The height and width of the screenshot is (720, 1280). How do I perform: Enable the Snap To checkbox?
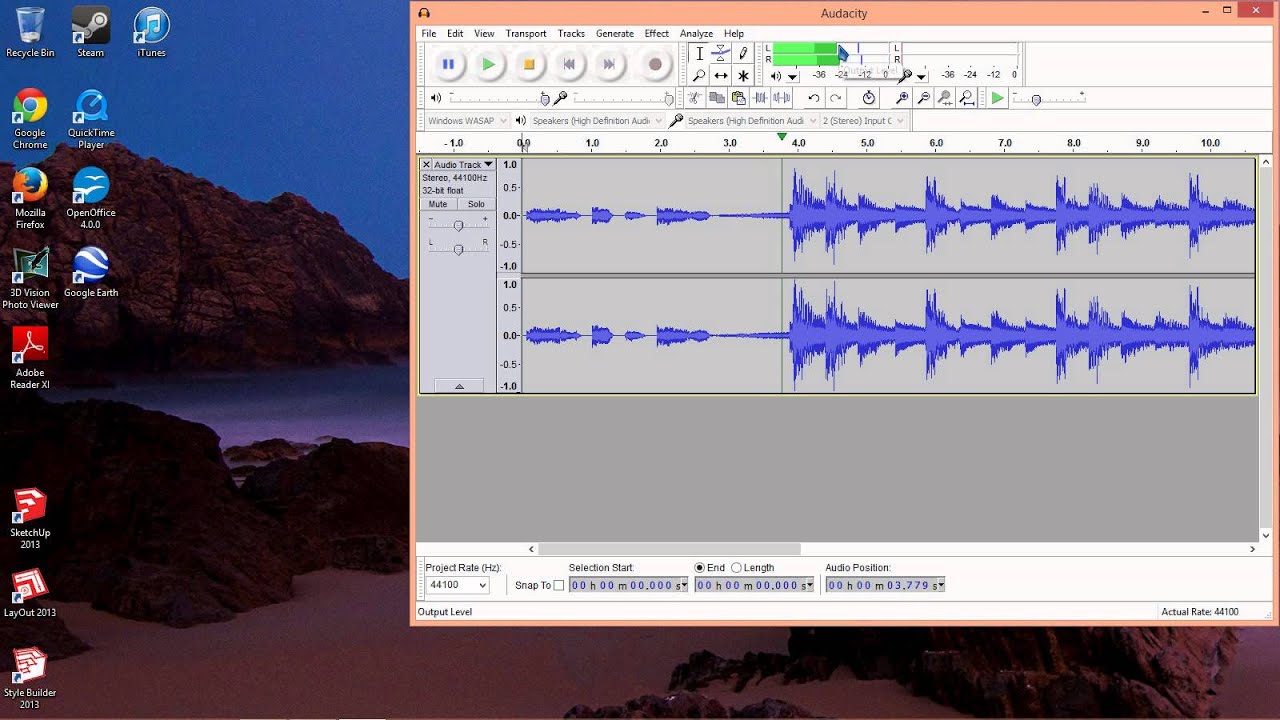point(559,585)
